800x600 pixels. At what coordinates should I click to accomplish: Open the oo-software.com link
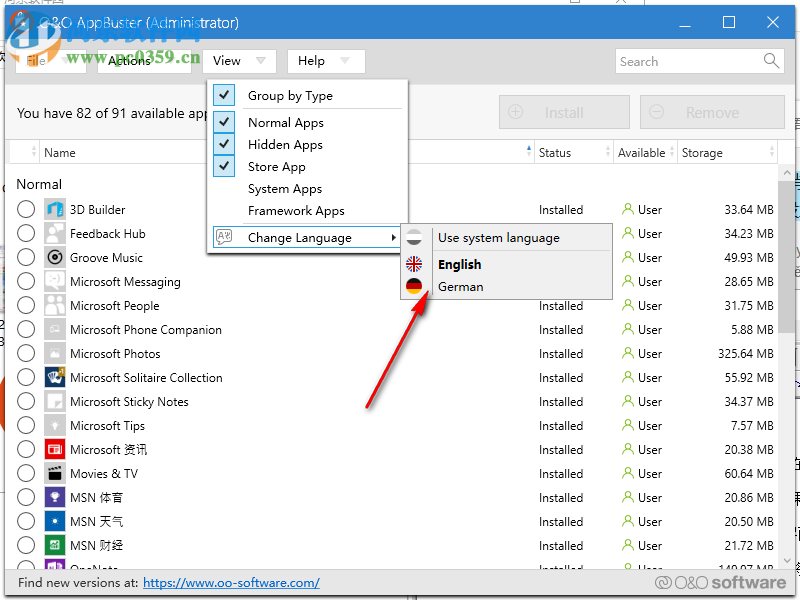point(231,583)
